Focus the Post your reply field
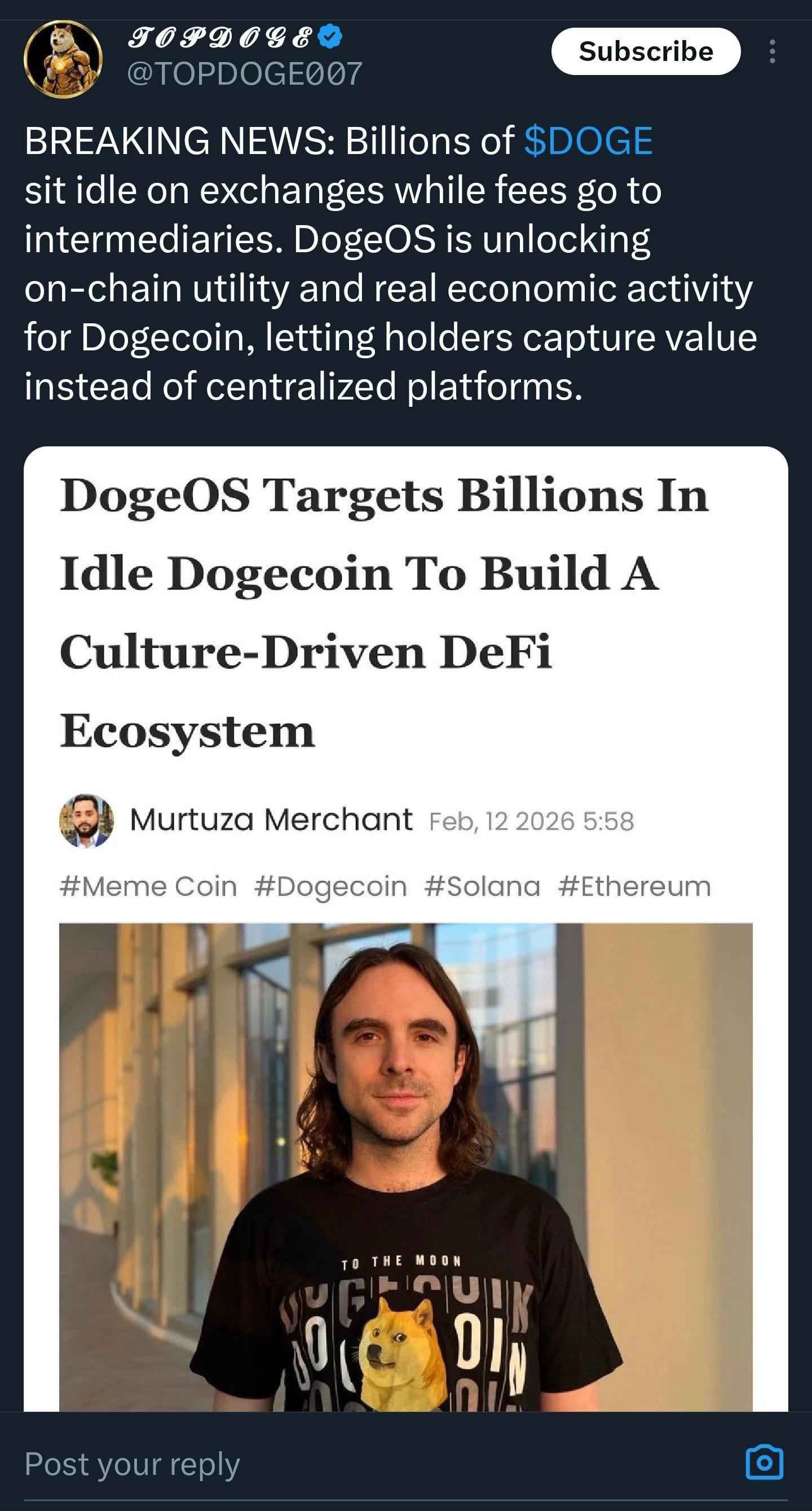Image resolution: width=812 pixels, height=1511 pixels. [352, 1464]
